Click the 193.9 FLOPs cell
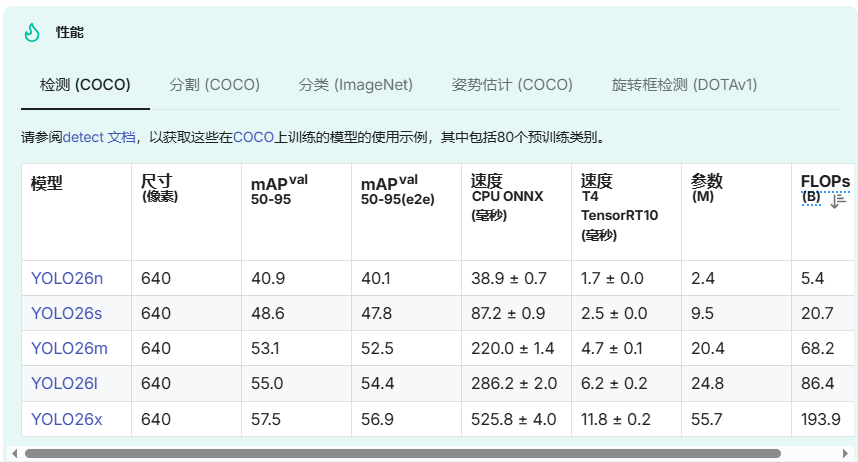 point(824,419)
